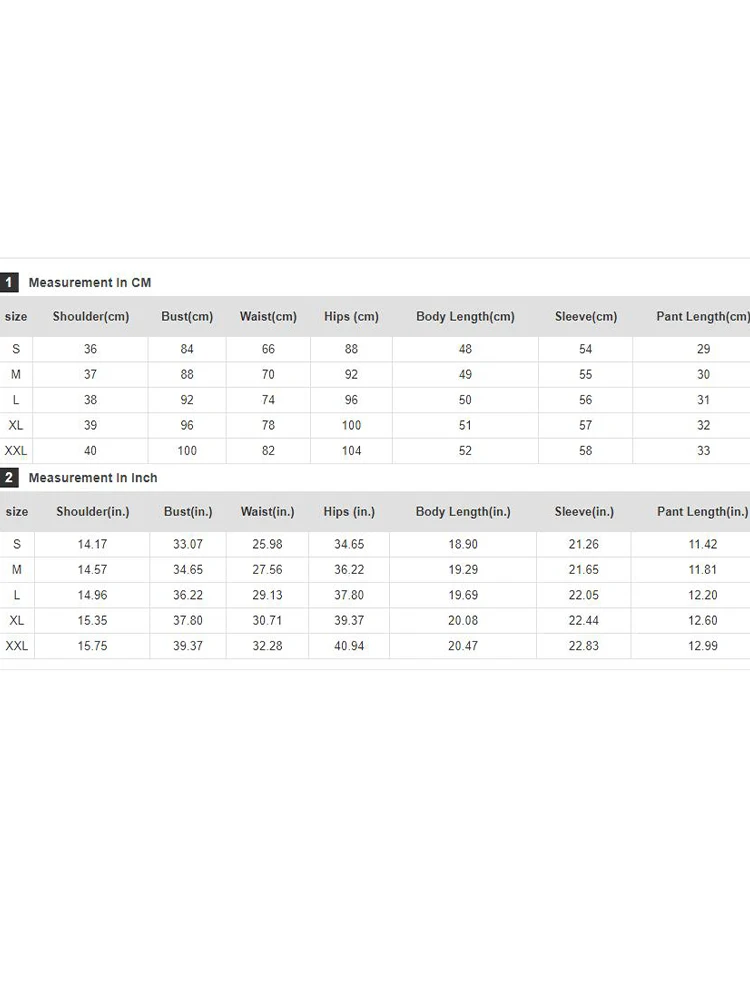Select the Measurement In Inch heading
The image size is (750, 1000).
tap(93, 478)
